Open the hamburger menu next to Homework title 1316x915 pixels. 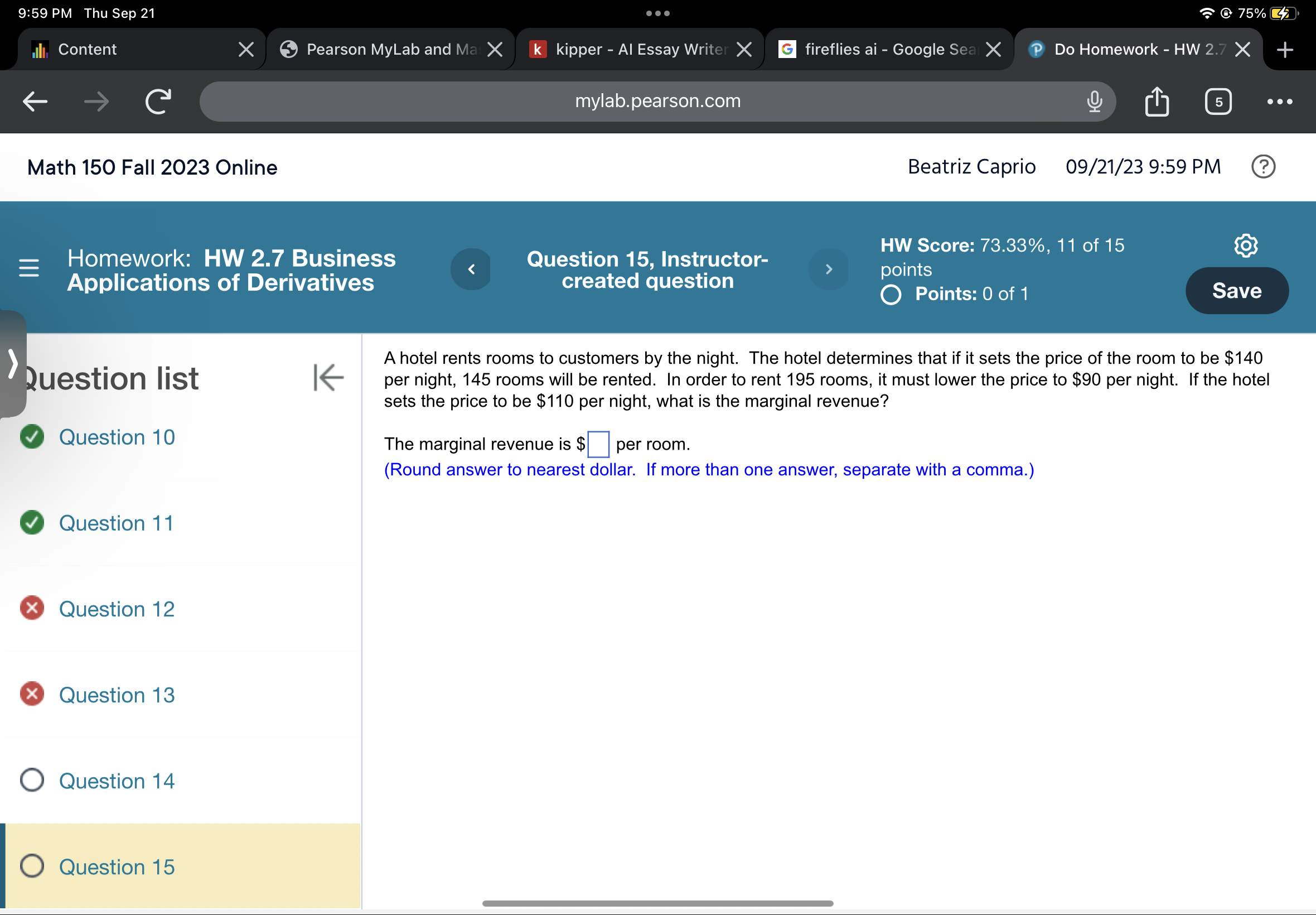pyautogui.click(x=28, y=268)
